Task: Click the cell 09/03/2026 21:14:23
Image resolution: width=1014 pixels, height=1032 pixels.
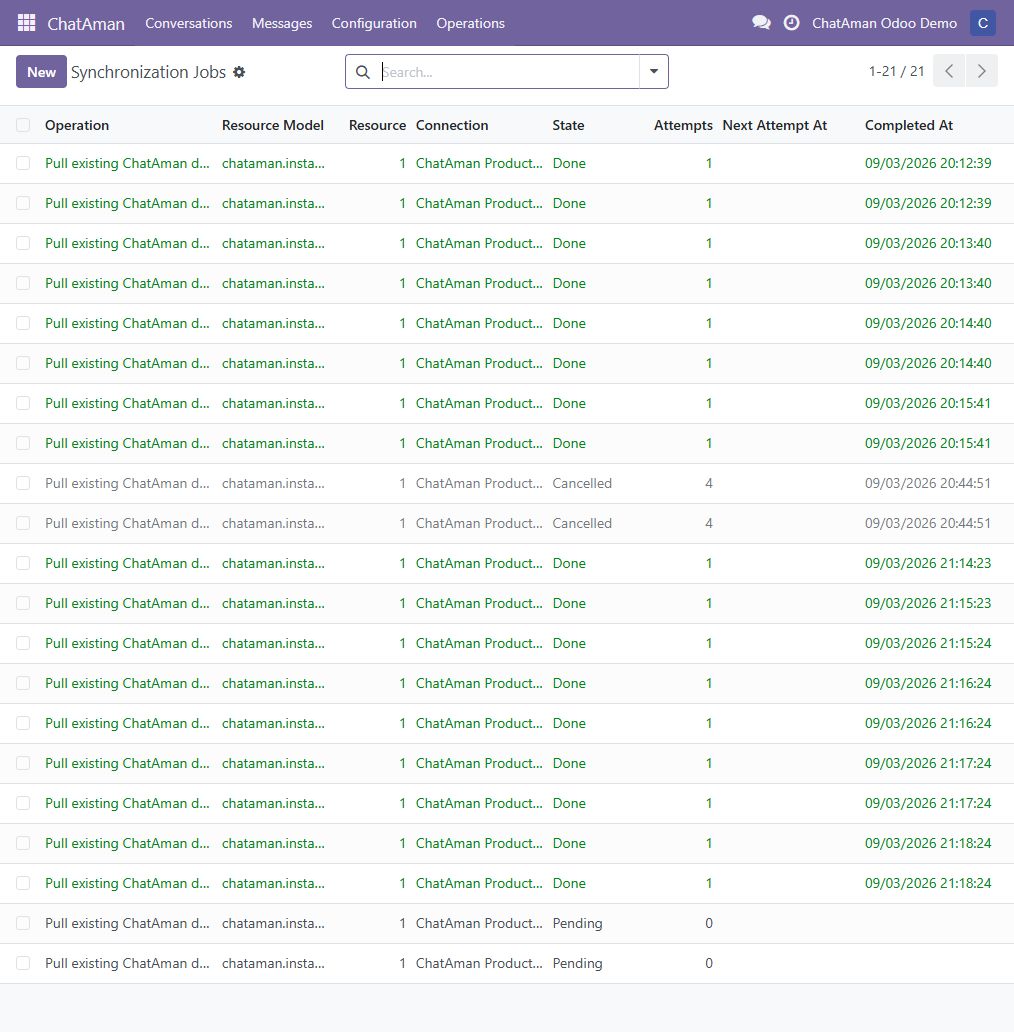Action: (x=928, y=563)
